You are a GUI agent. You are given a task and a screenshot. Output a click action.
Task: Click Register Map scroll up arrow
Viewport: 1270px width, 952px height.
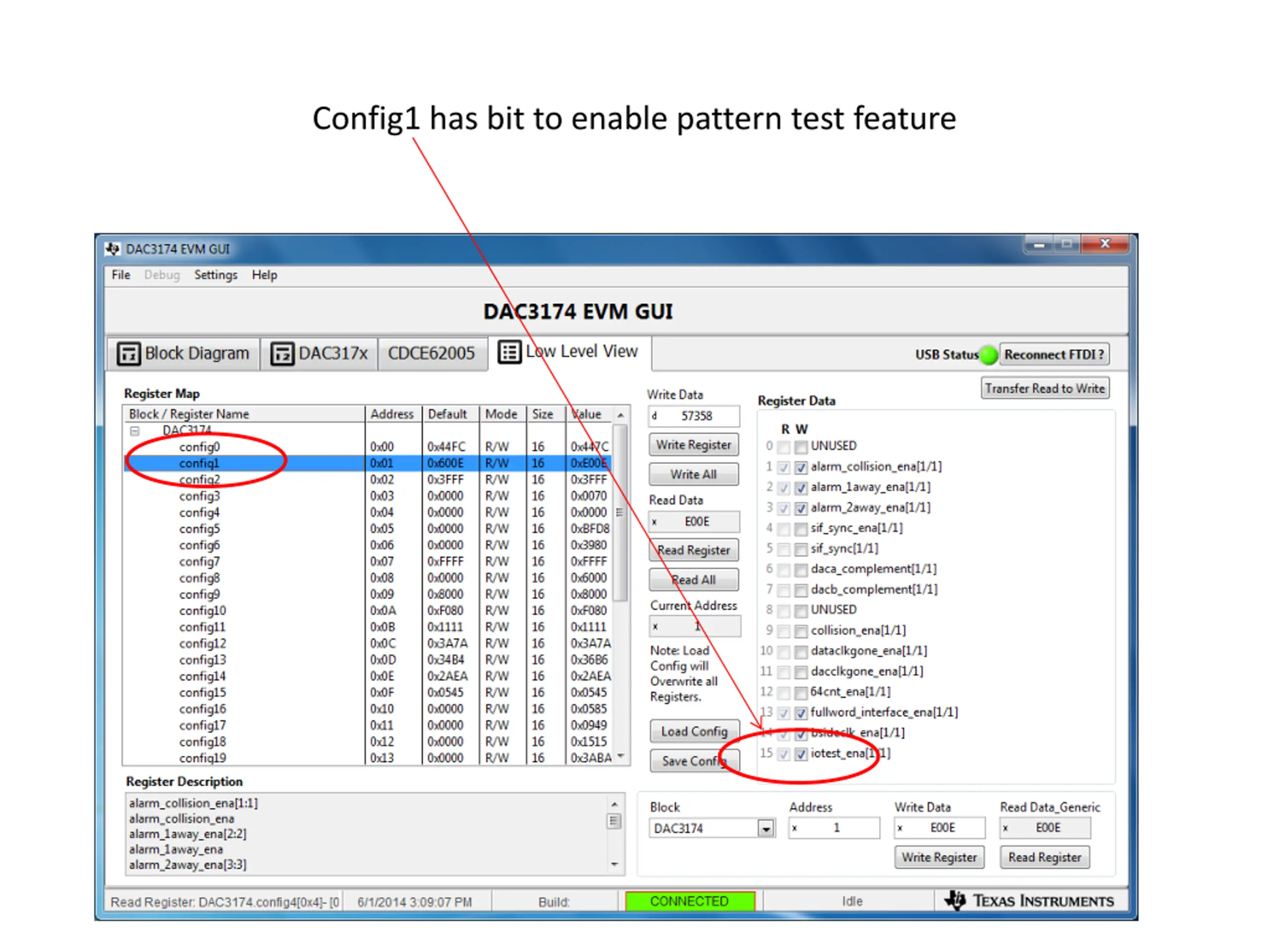[620, 415]
